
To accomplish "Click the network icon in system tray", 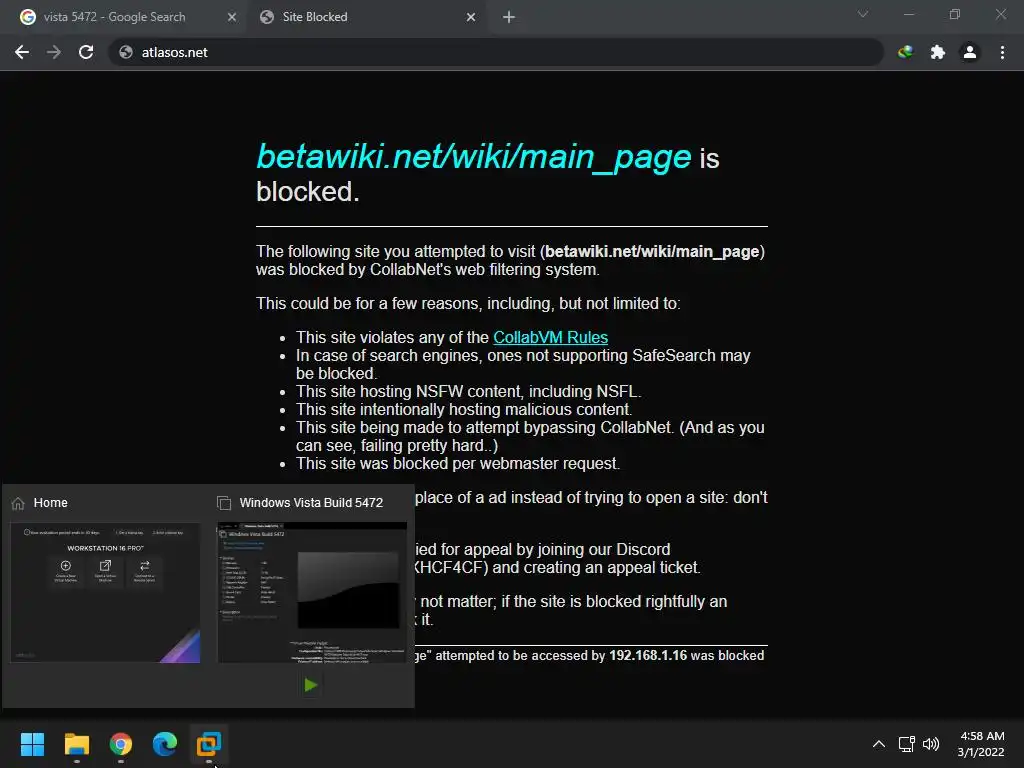I will coord(906,744).
